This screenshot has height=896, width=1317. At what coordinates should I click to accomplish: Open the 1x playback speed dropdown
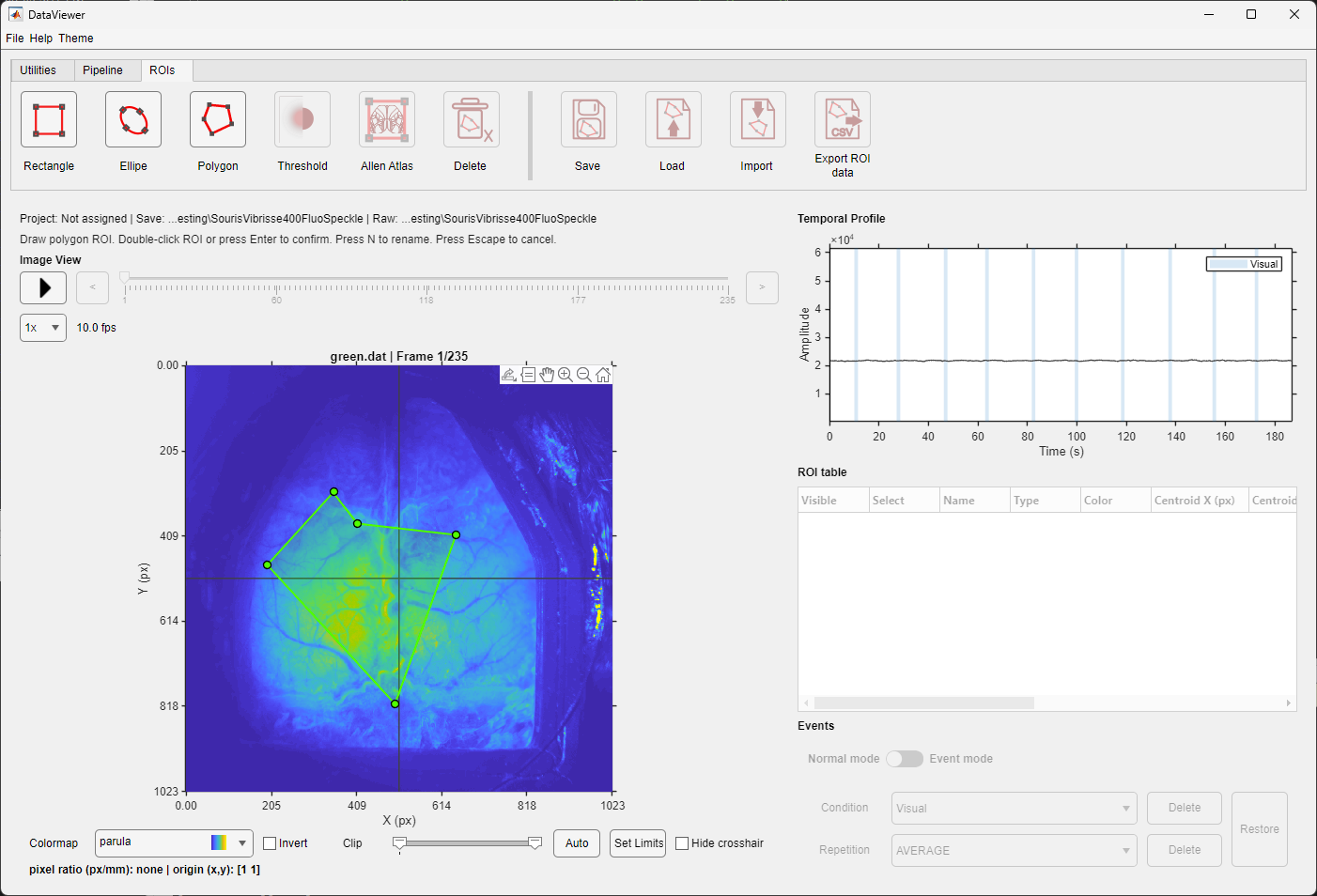tap(43, 328)
